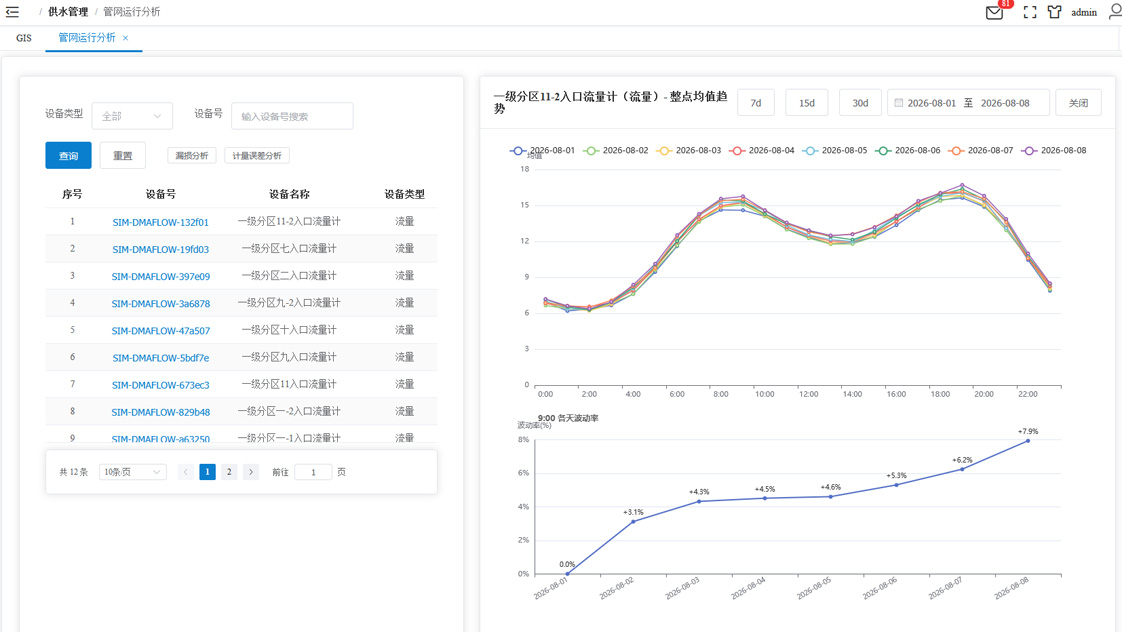
Task: Open the user avatar icon
Action: coord(1116,12)
